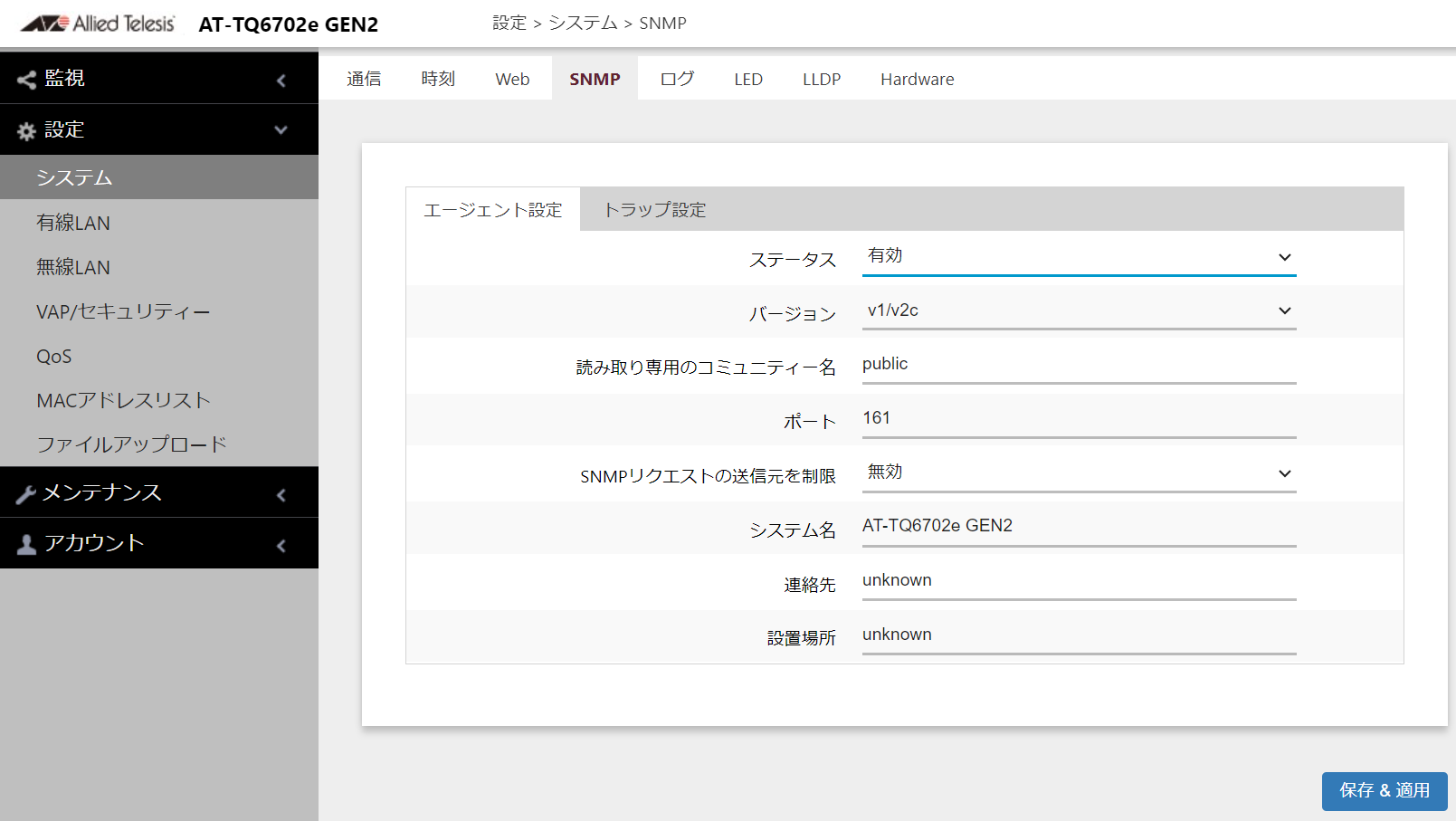Open MACアドレスリスト in sidebar
Viewport: 1456px width, 821px height.
(159, 400)
